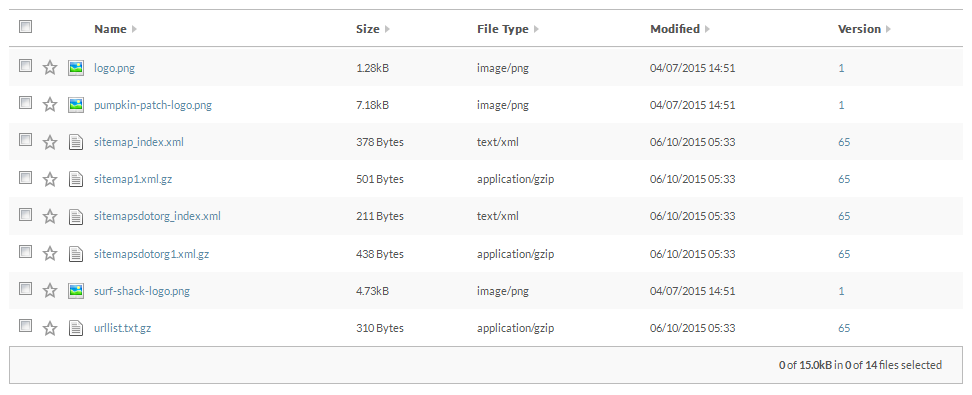Open version 65 of sitemapsdotorg1.xml.gz

point(844,254)
